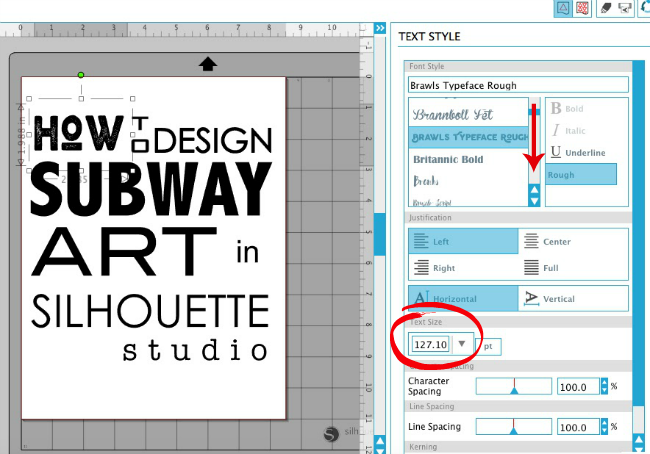Click the pt unit button
Screen dimensions: 650x454
(488, 346)
